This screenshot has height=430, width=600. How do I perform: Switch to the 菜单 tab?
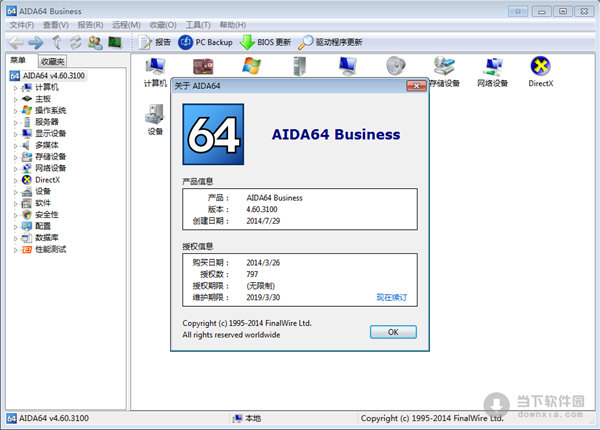click(x=18, y=60)
